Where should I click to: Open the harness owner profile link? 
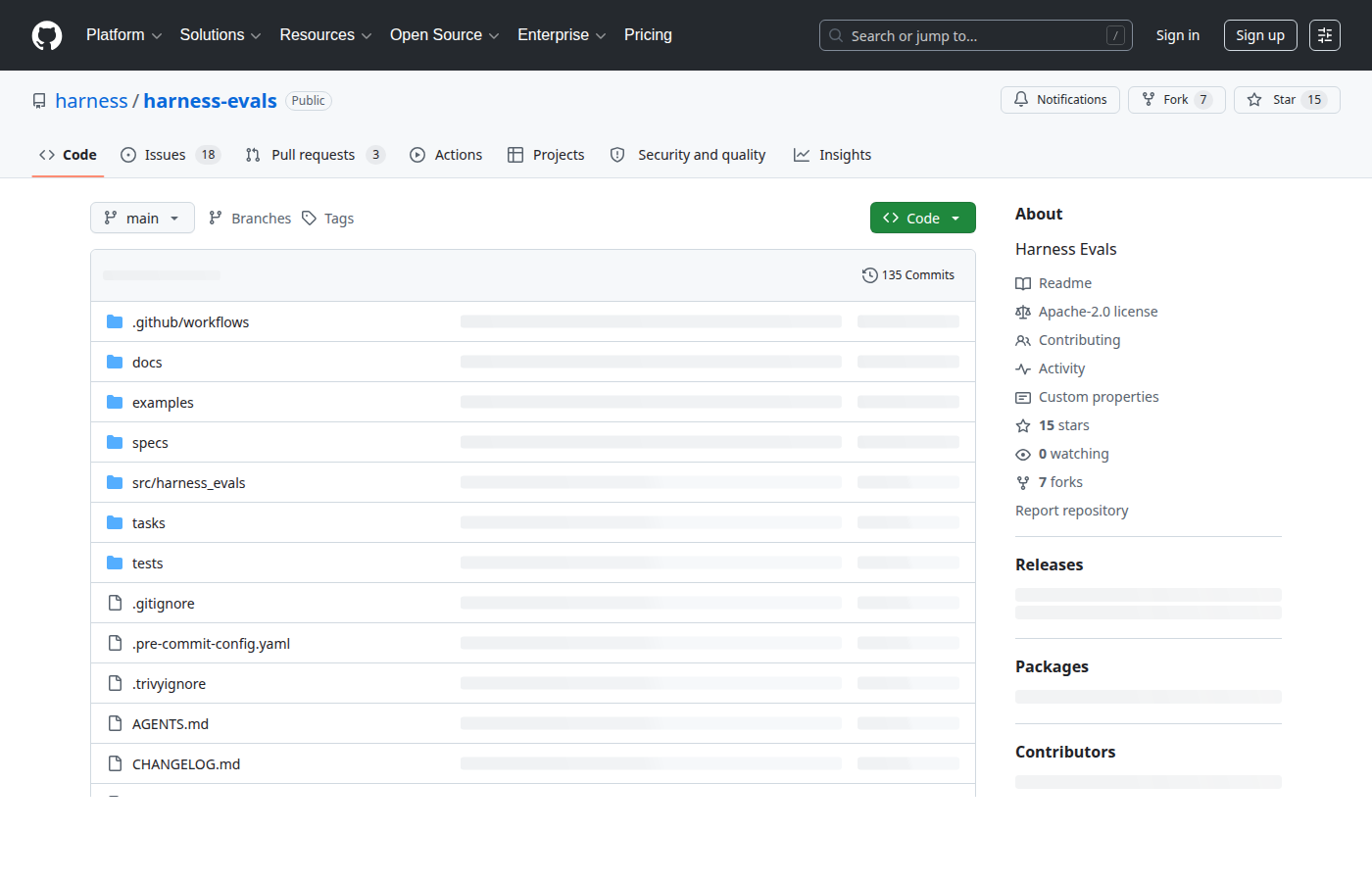coord(91,101)
